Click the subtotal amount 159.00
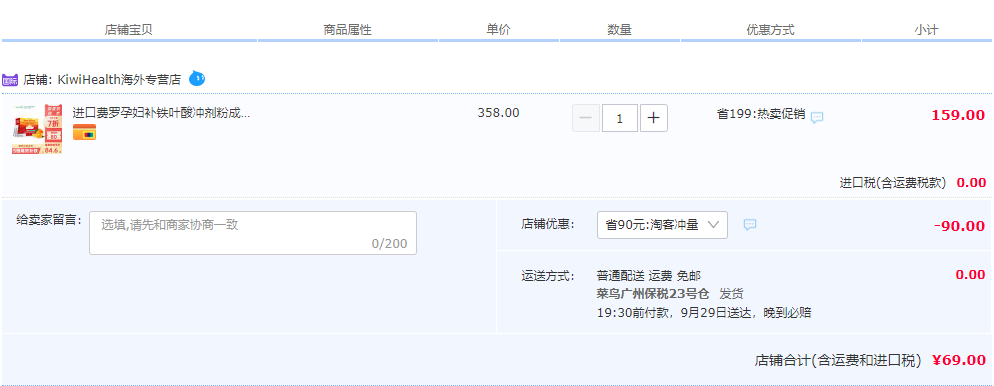The height and width of the screenshot is (386, 994). 958,115
